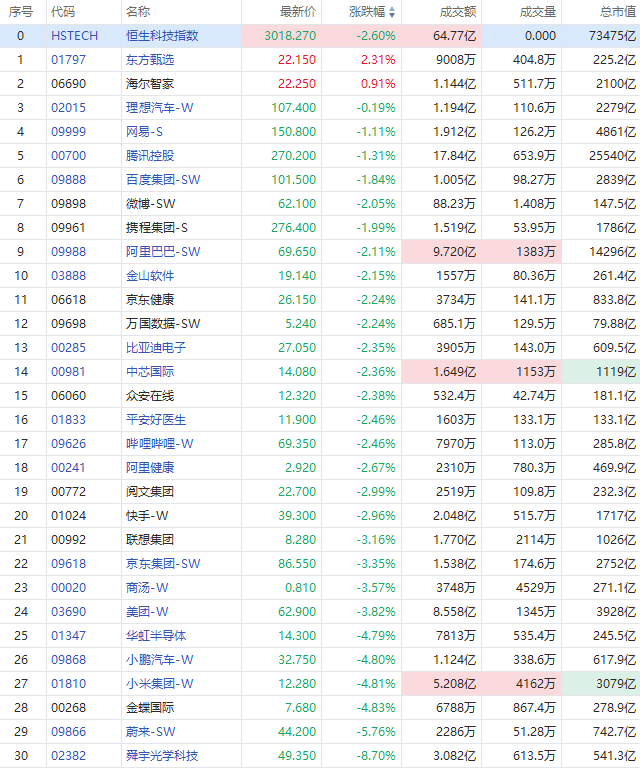Click stock code 01797
This screenshot has height=772, width=640.
[x=68, y=60]
